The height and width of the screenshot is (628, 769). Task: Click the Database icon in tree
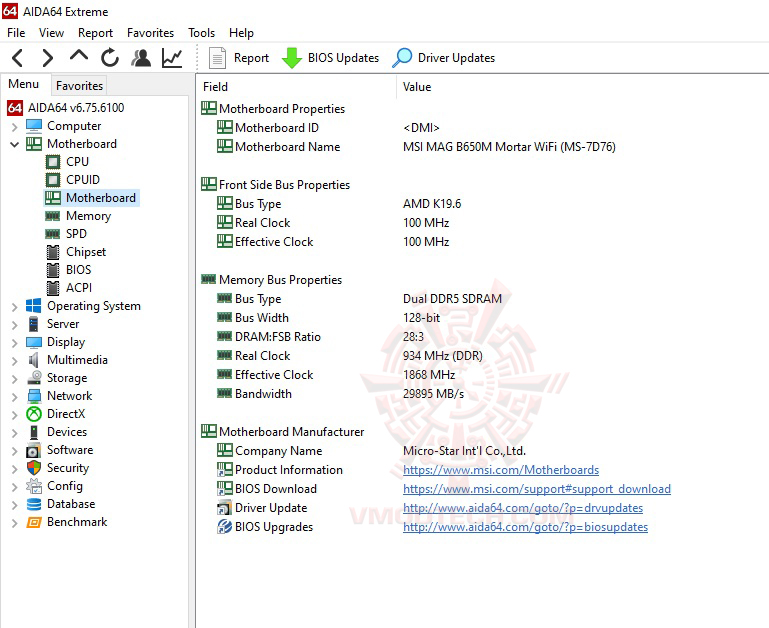[x=34, y=504]
